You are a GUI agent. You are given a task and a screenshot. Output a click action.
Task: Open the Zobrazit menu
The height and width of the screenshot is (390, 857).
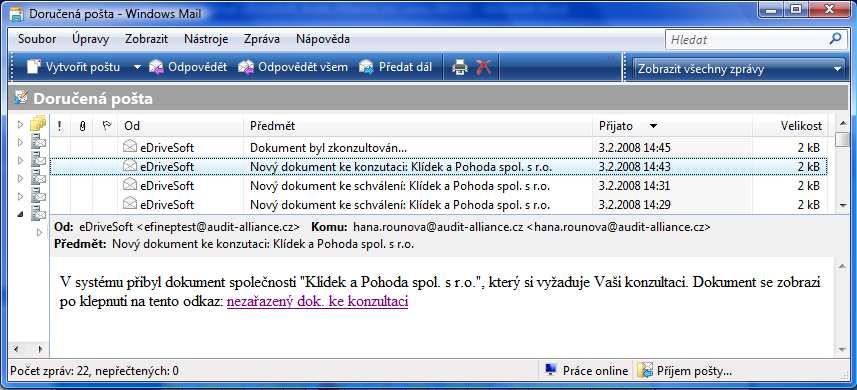point(146,39)
